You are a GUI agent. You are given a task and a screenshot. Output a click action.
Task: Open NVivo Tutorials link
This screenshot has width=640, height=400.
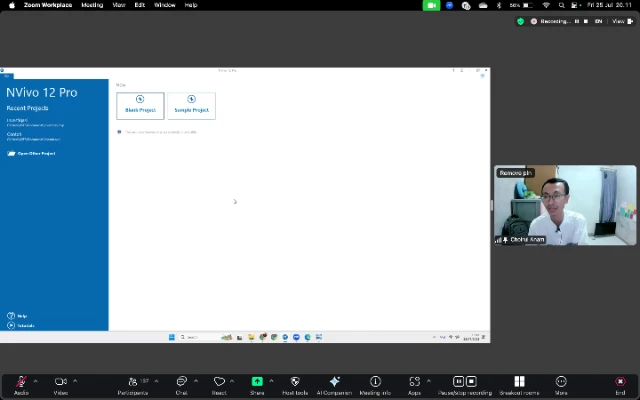pyautogui.click(x=21, y=326)
